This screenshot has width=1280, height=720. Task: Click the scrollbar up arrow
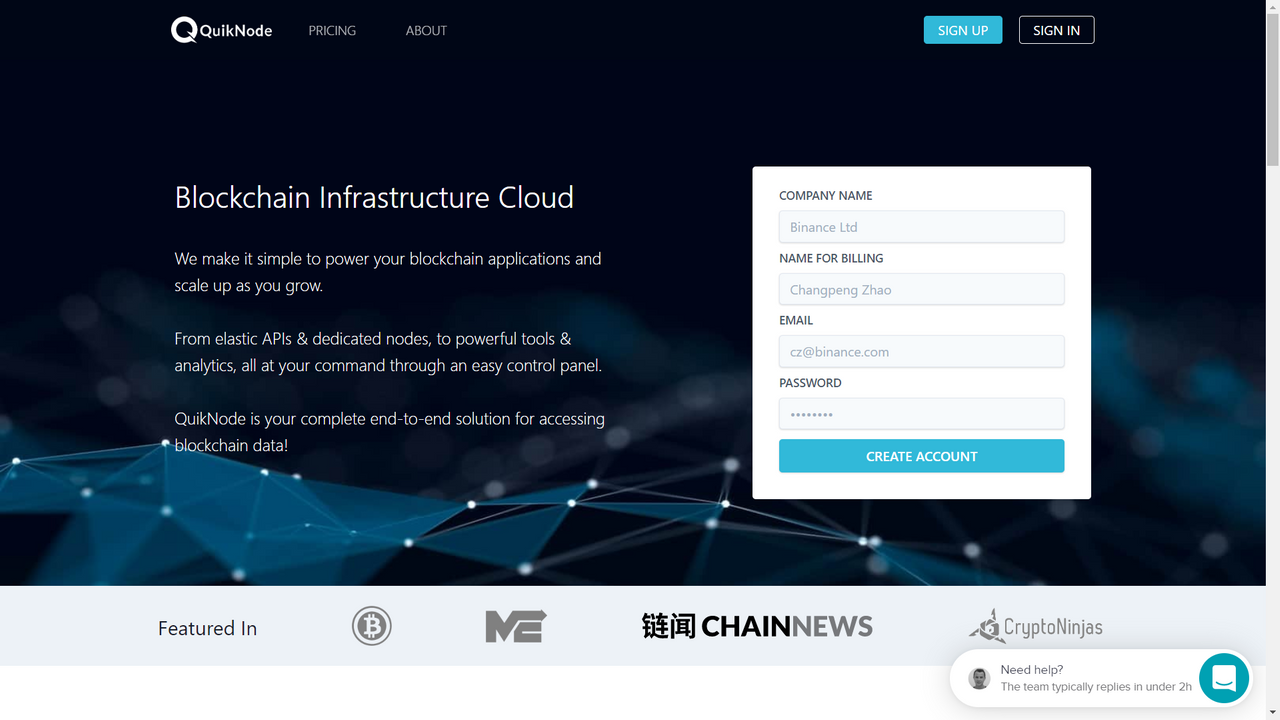click(x=1272, y=7)
